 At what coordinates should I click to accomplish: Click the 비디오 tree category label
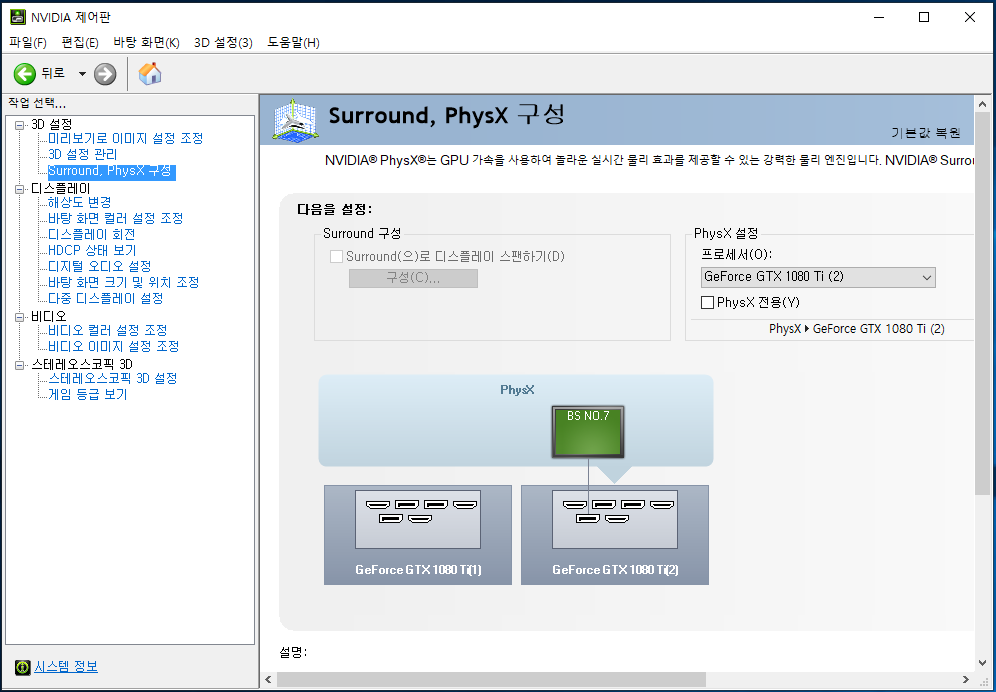point(48,316)
